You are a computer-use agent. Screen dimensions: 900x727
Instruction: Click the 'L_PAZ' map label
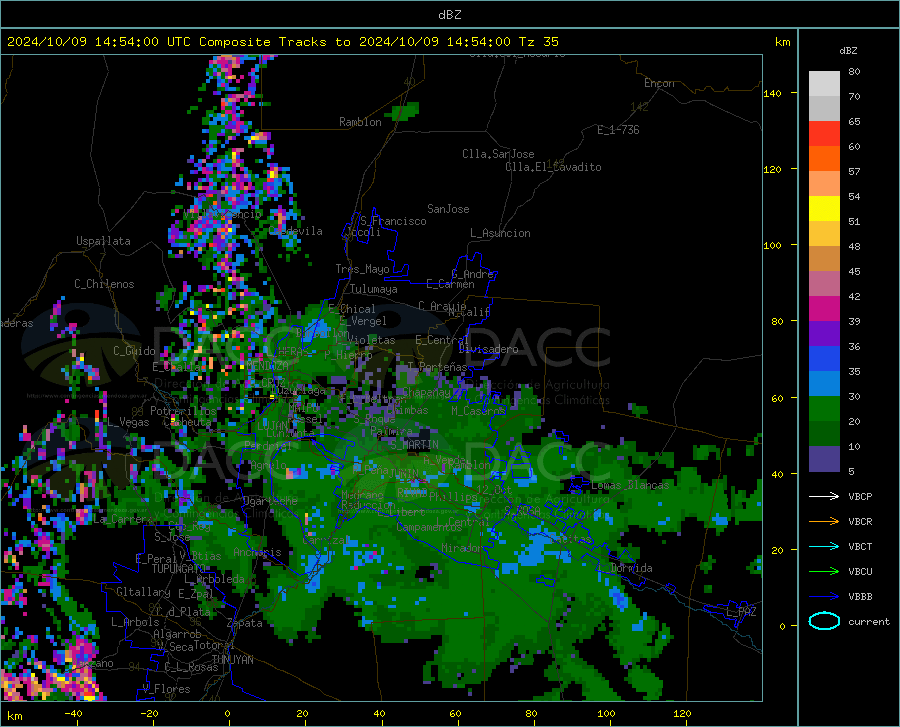tap(741, 612)
